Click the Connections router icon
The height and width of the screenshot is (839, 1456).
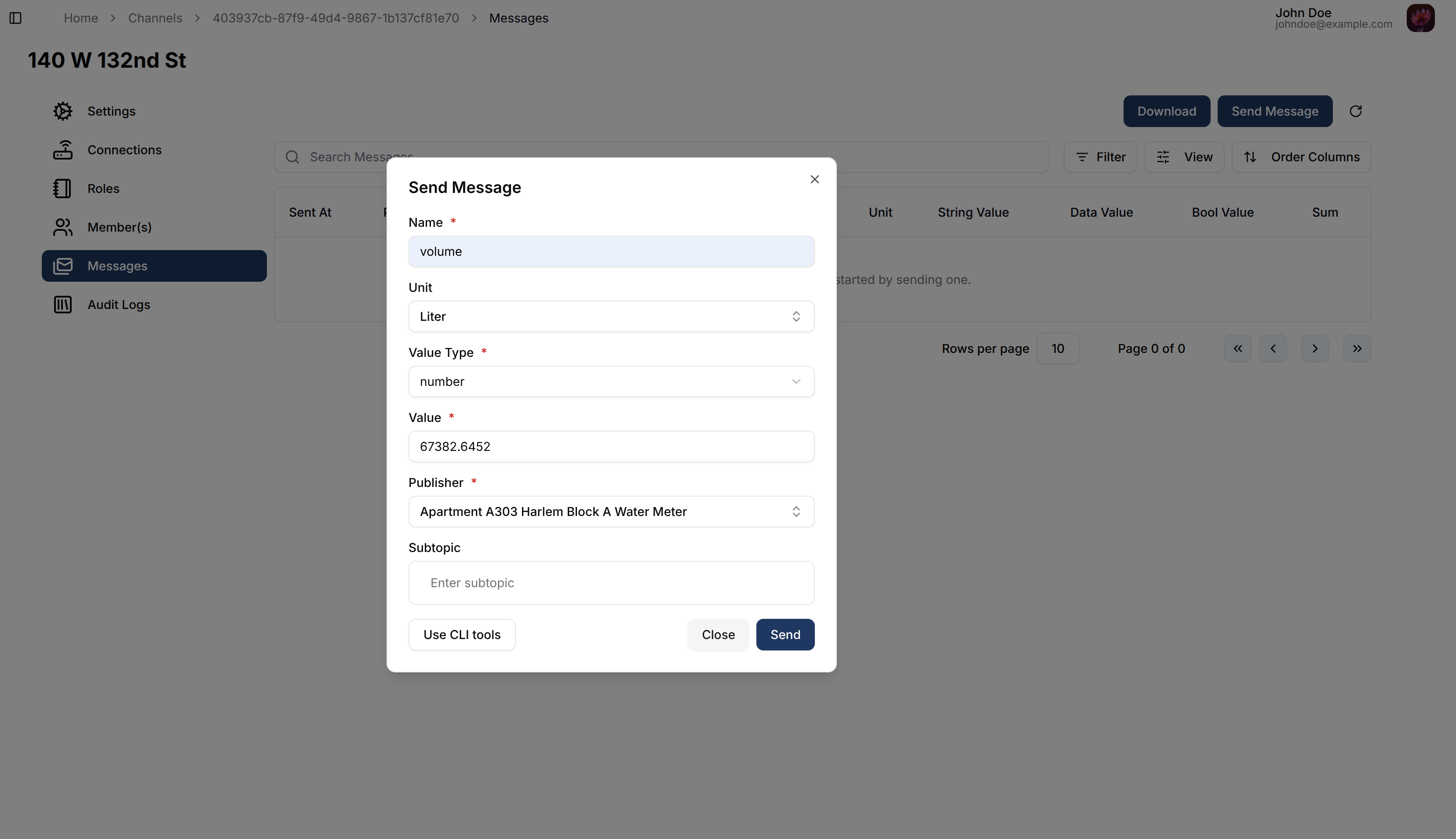(63, 150)
